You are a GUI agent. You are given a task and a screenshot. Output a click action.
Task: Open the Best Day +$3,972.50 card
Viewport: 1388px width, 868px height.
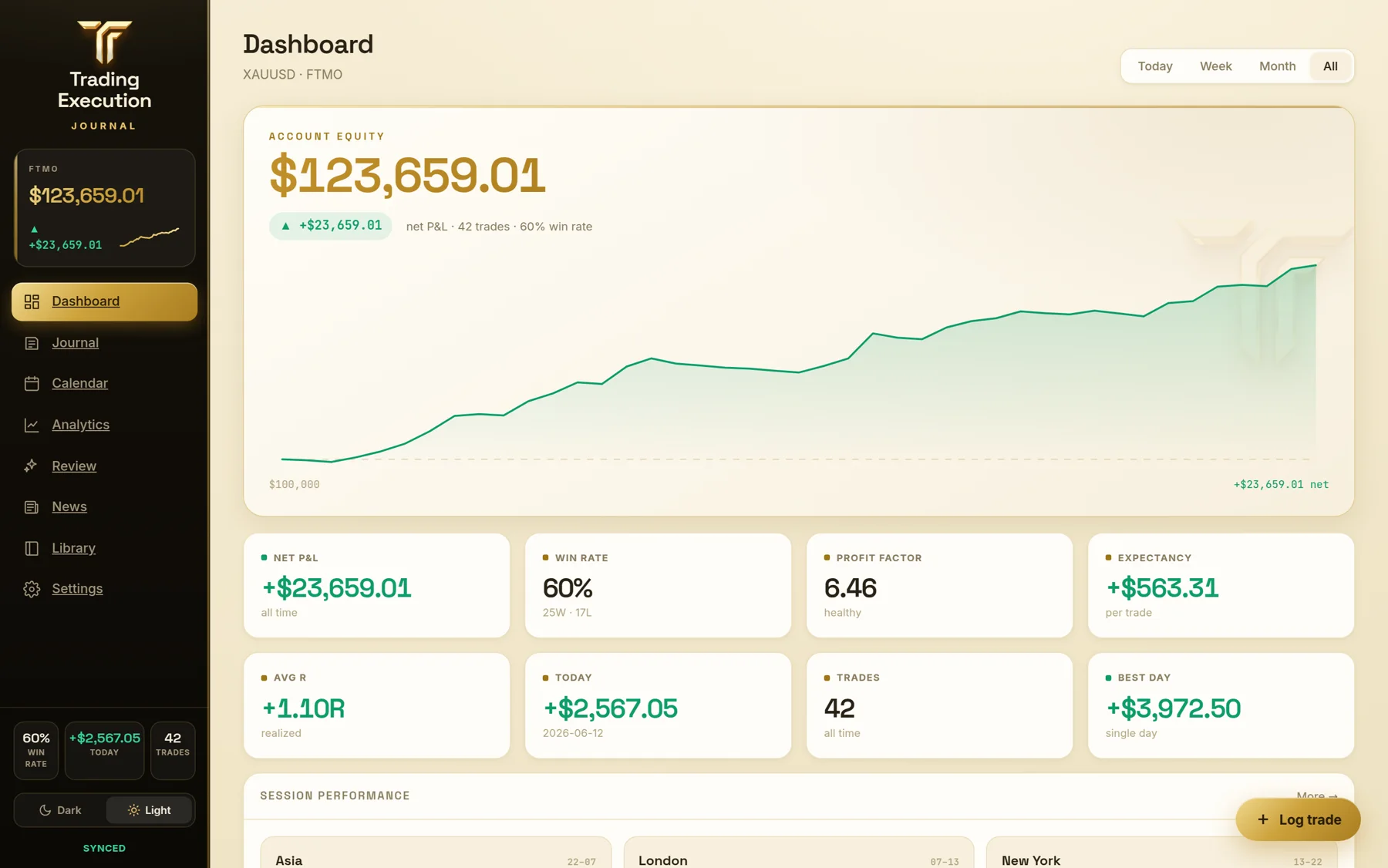click(1221, 705)
